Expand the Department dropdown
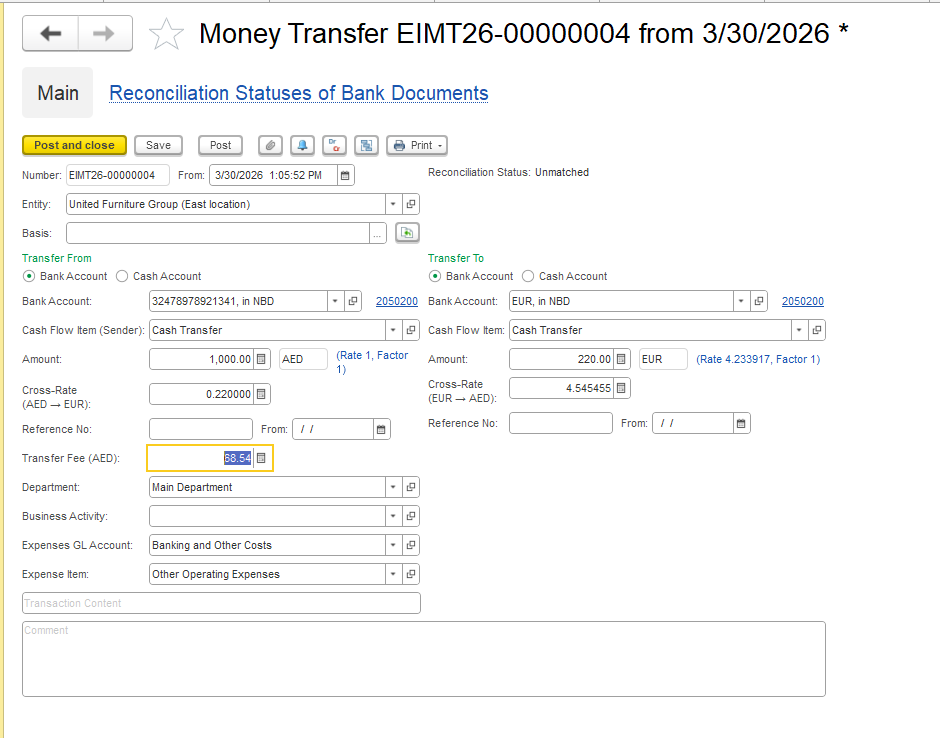Viewport: 940px width, 738px height. 393,487
